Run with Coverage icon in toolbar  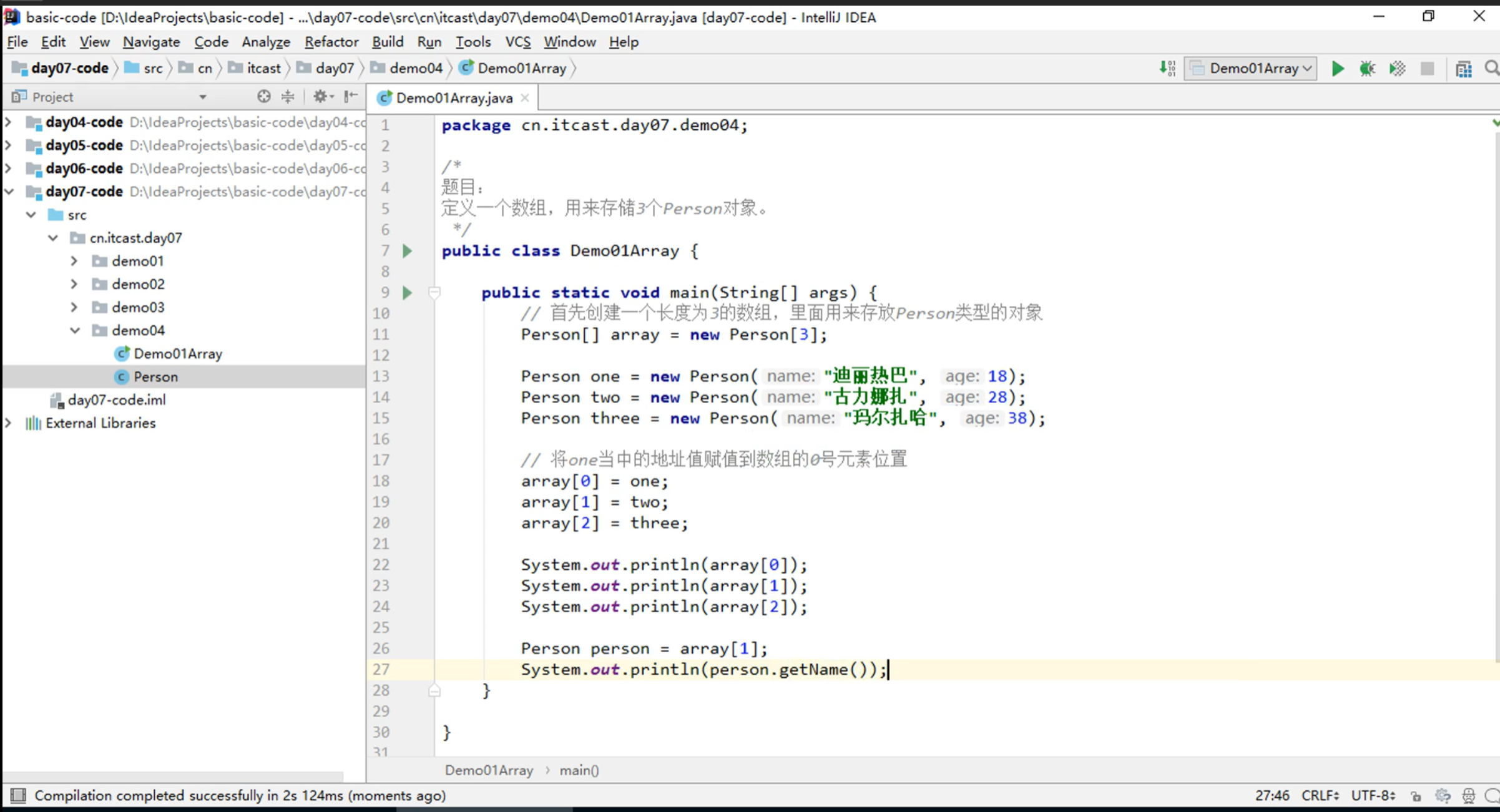pyautogui.click(x=1397, y=69)
